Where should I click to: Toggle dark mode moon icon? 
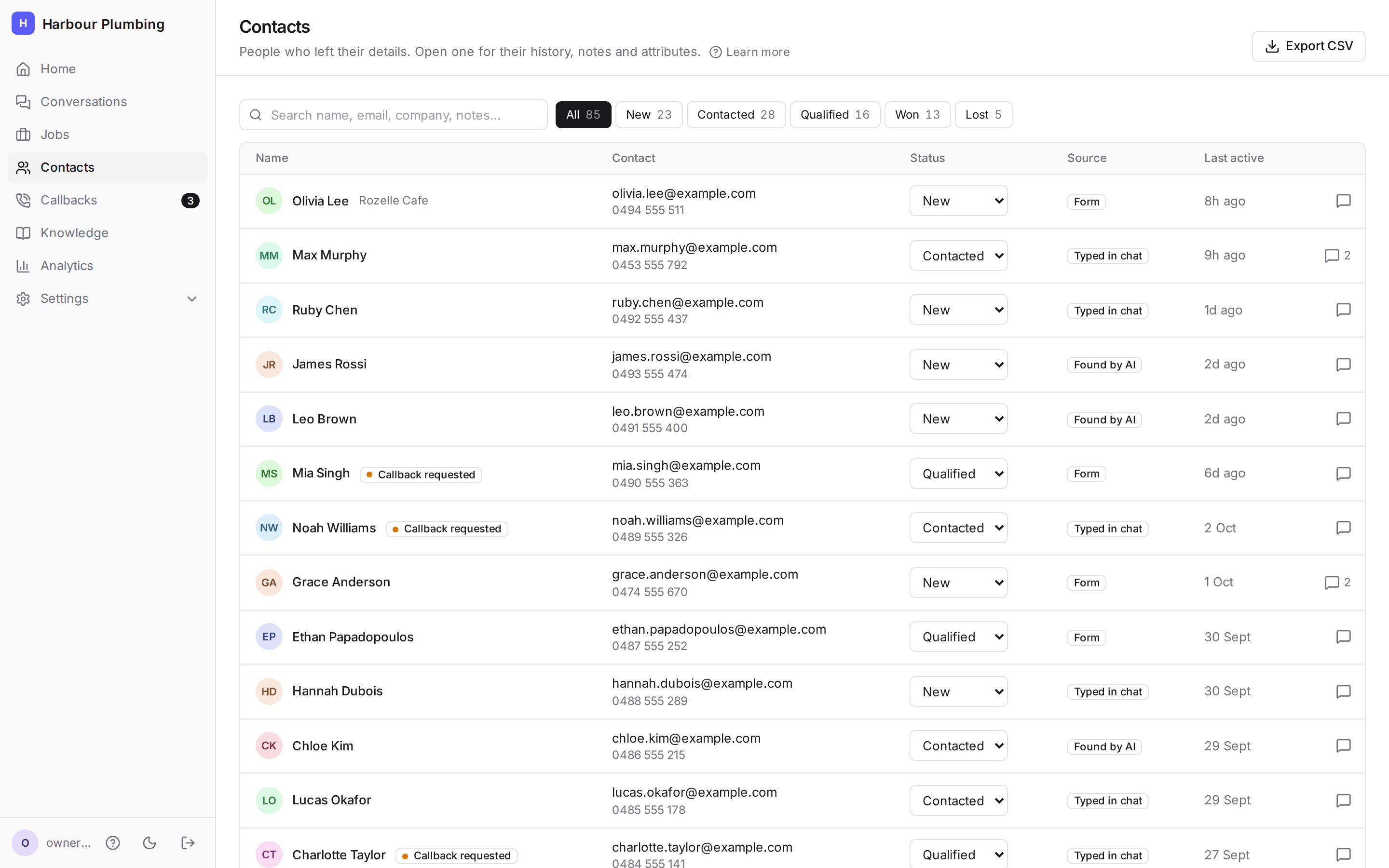(x=150, y=843)
